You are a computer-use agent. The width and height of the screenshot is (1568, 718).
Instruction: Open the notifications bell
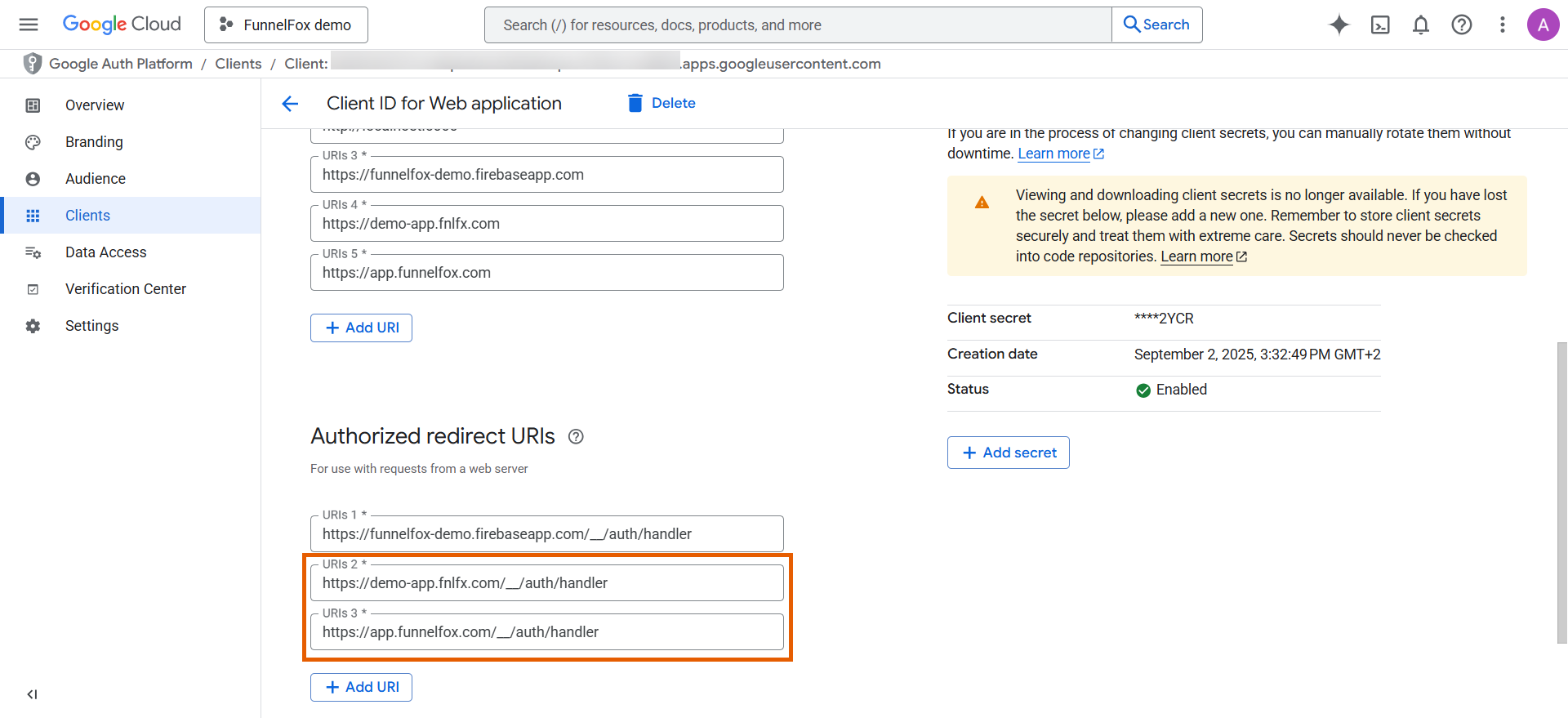(x=1421, y=25)
